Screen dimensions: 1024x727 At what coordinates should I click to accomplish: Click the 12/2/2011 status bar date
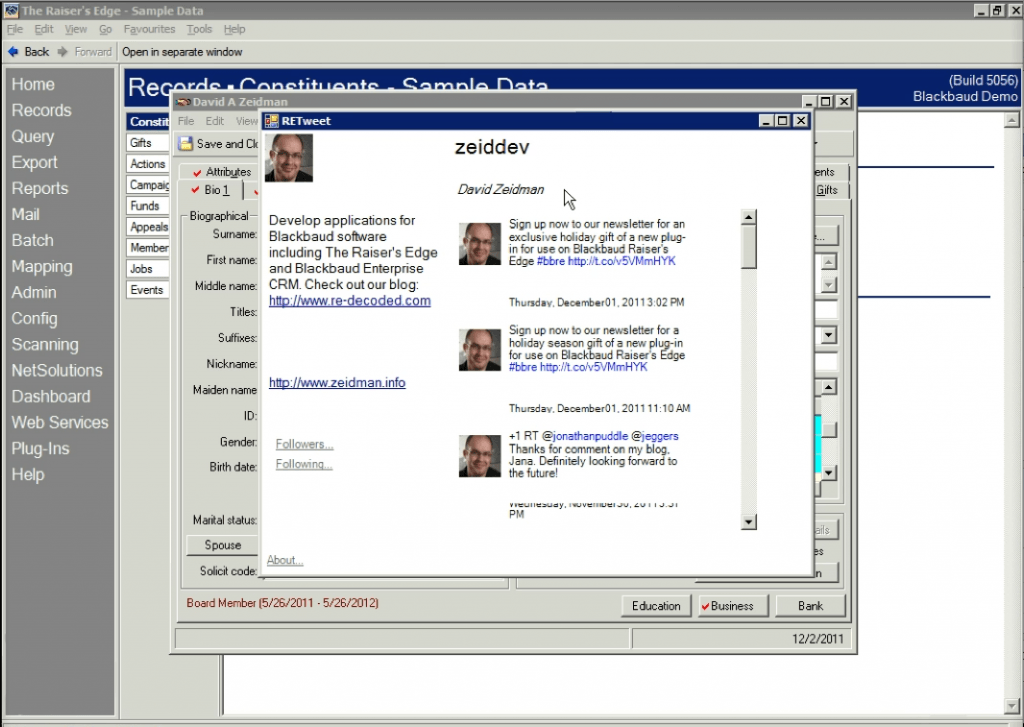[x=818, y=638]
